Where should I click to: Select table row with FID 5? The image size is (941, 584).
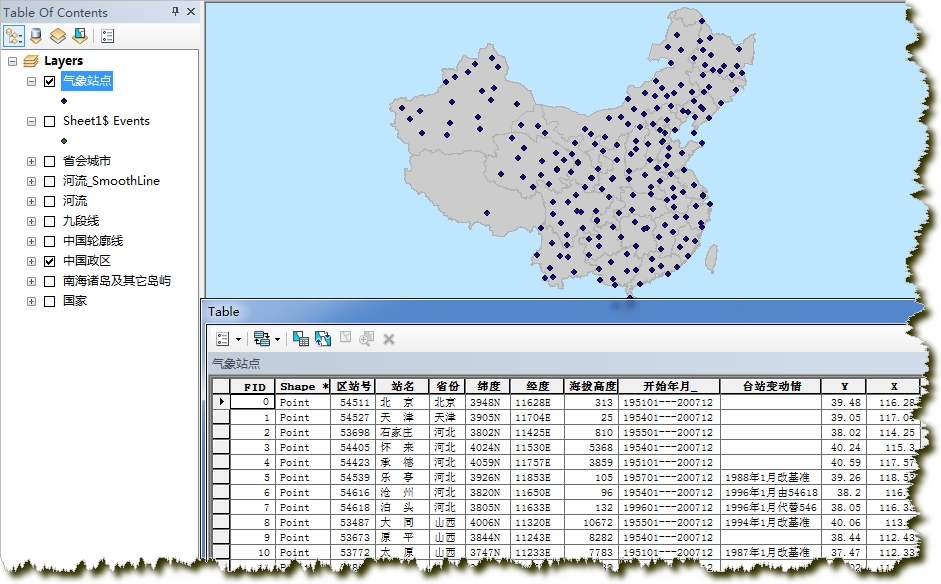[x=221, y=477]
